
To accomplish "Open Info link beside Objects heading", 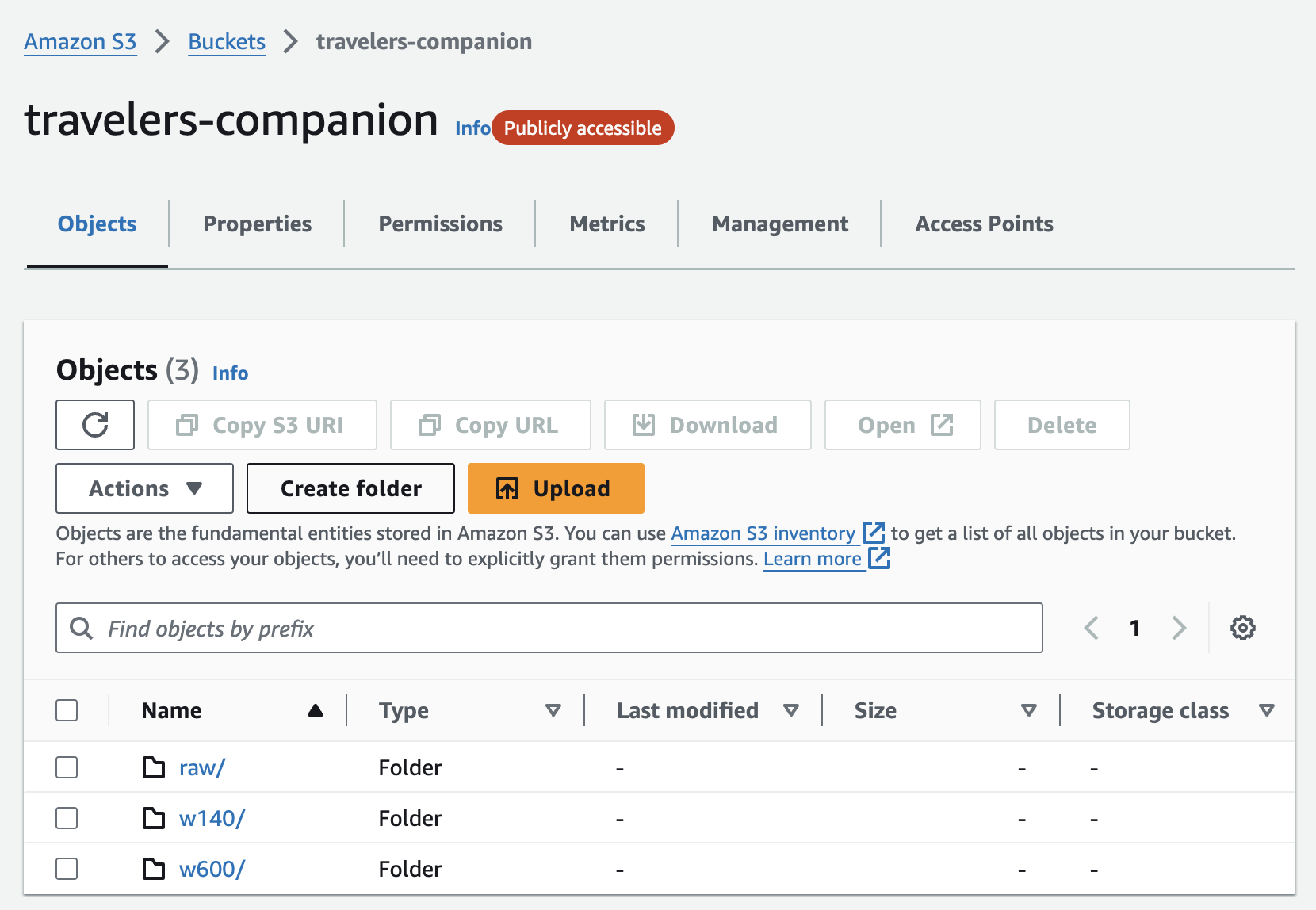I will coord(230,373).
